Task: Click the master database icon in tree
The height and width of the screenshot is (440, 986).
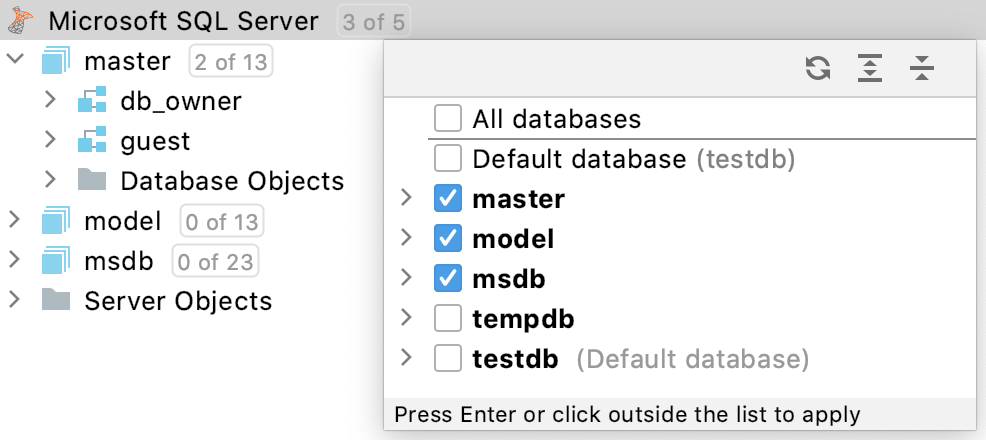Action: (56, 61)
